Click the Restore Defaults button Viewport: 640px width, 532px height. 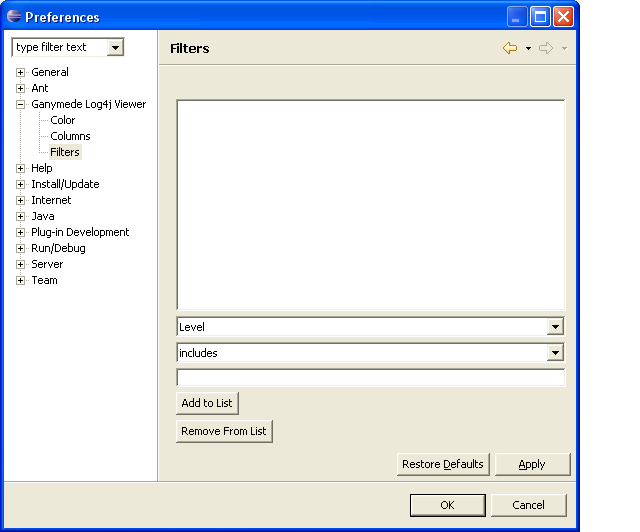[x=443, y=464]
